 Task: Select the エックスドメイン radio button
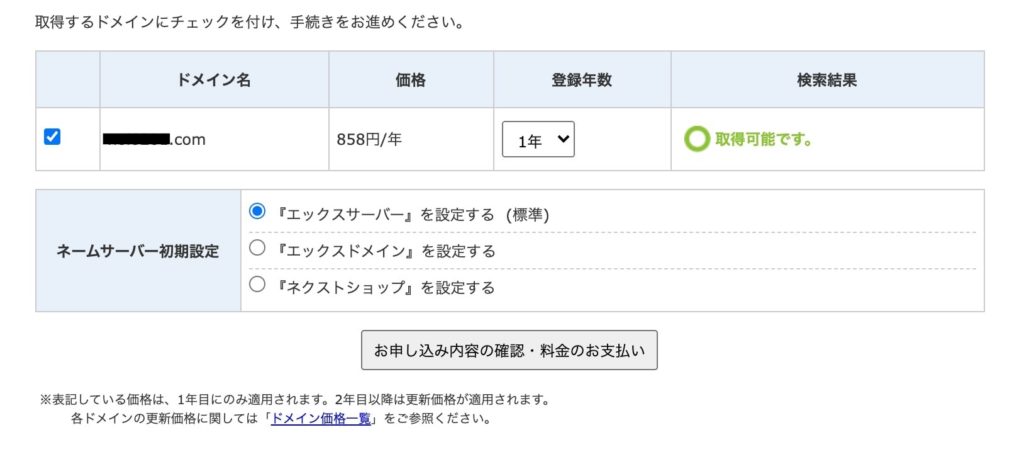pos(257,248)
